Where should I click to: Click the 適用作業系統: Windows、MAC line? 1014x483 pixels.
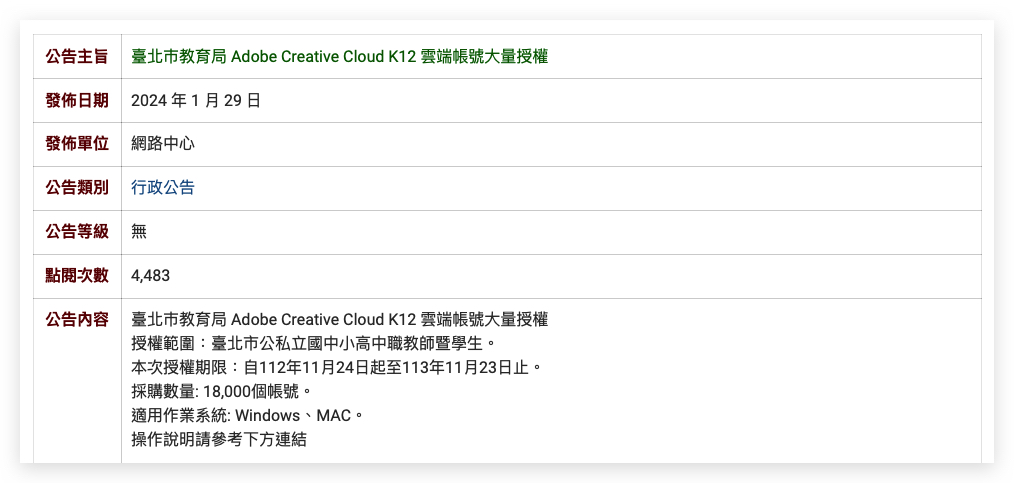[248, 416]
